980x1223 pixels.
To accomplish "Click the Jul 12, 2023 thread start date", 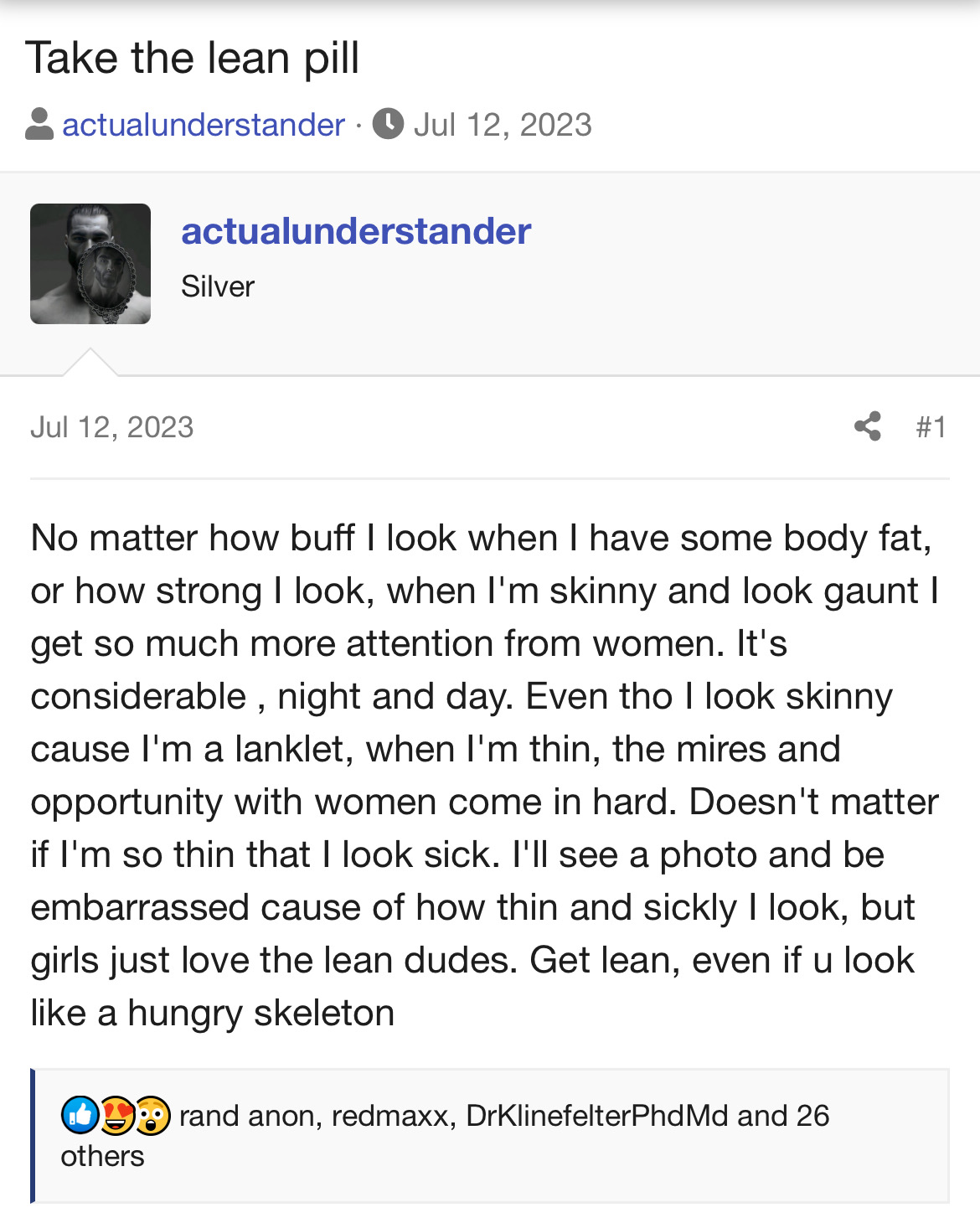I will pyautogui.click(x=503, y=125).
